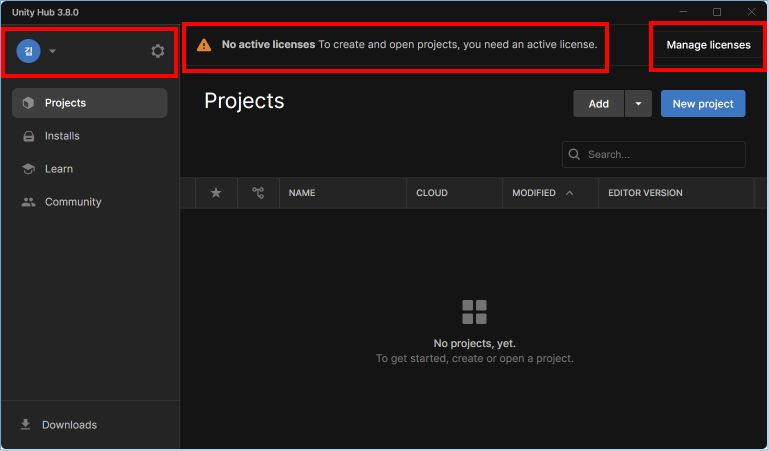Screen dimensions: 769x451
Task: Select Projects in the sidebar
Action: pyautogui.click(x=90, y=103)
